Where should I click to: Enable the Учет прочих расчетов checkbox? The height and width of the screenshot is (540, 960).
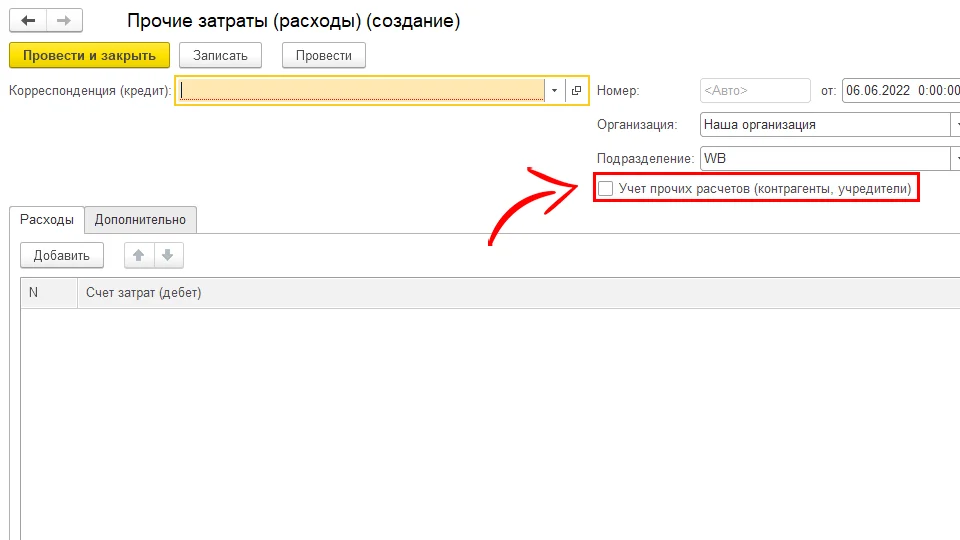605,188
